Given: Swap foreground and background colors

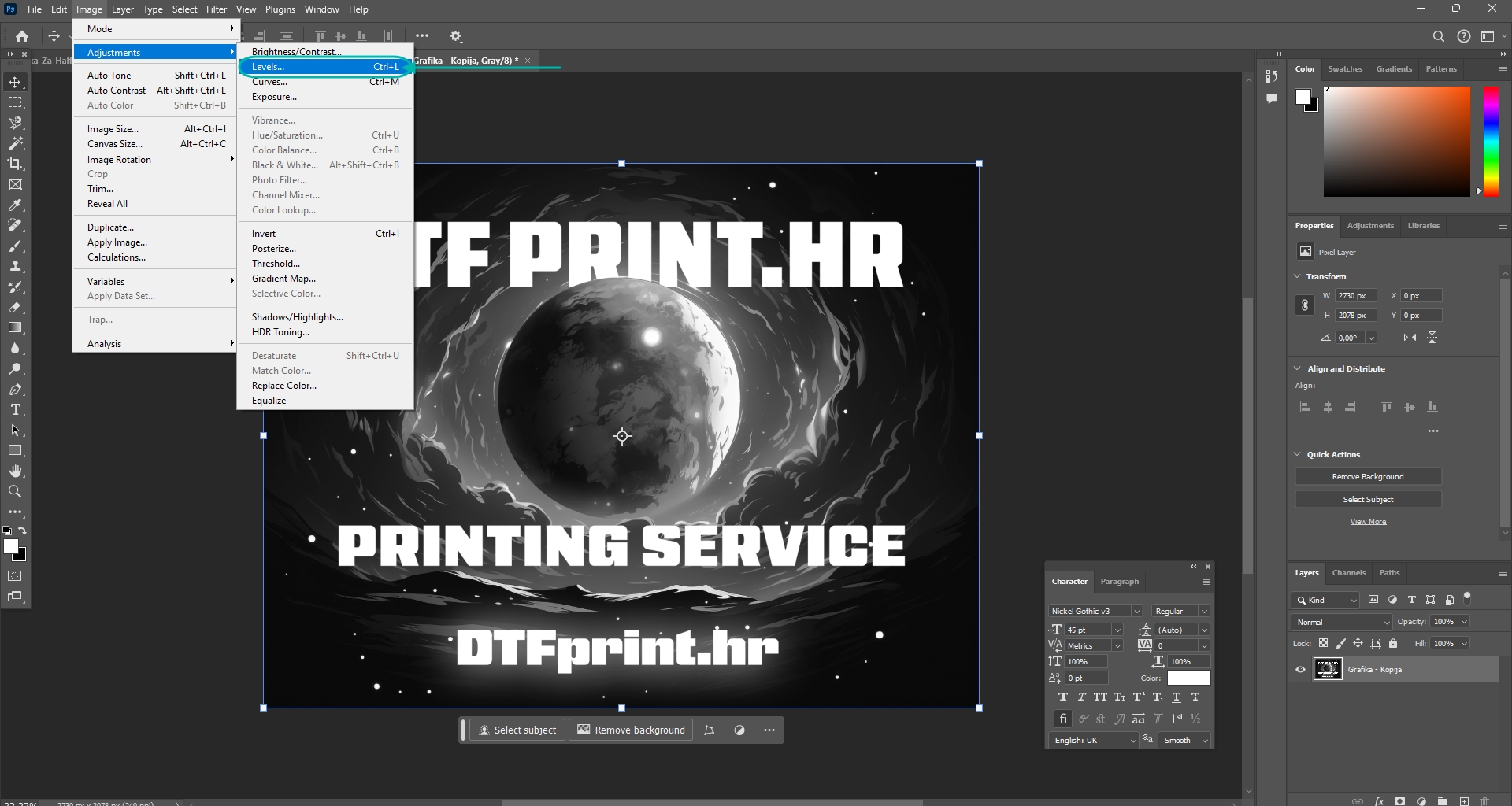Looking at the screenshot, I should point(23,531).
